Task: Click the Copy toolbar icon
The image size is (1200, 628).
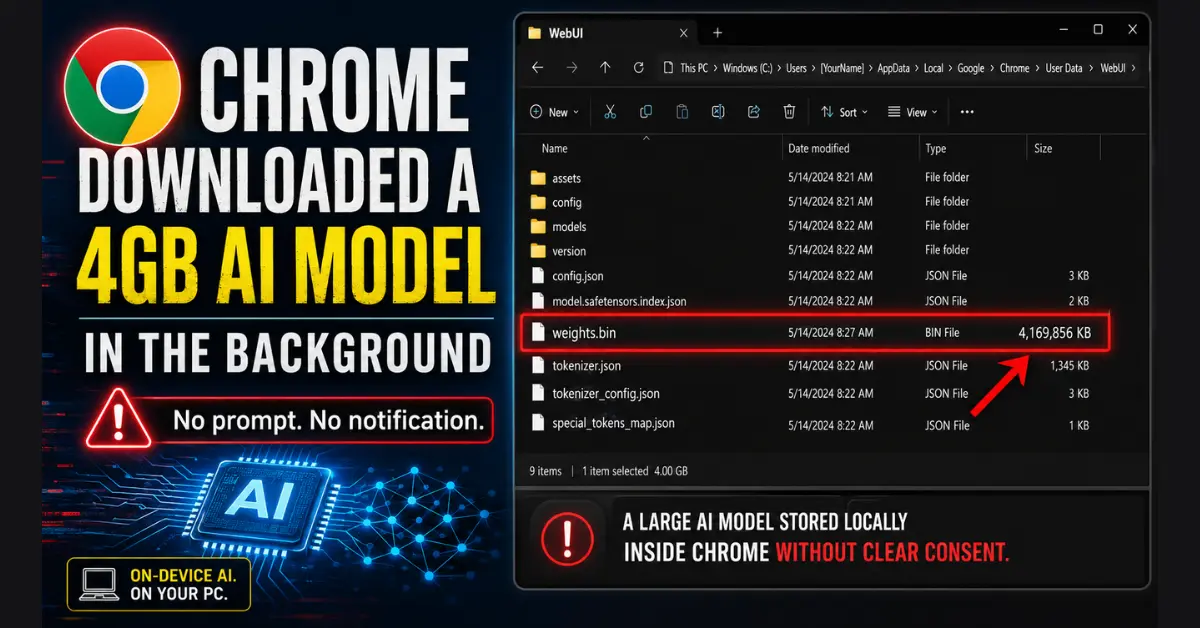Action: tap(646, 112)
